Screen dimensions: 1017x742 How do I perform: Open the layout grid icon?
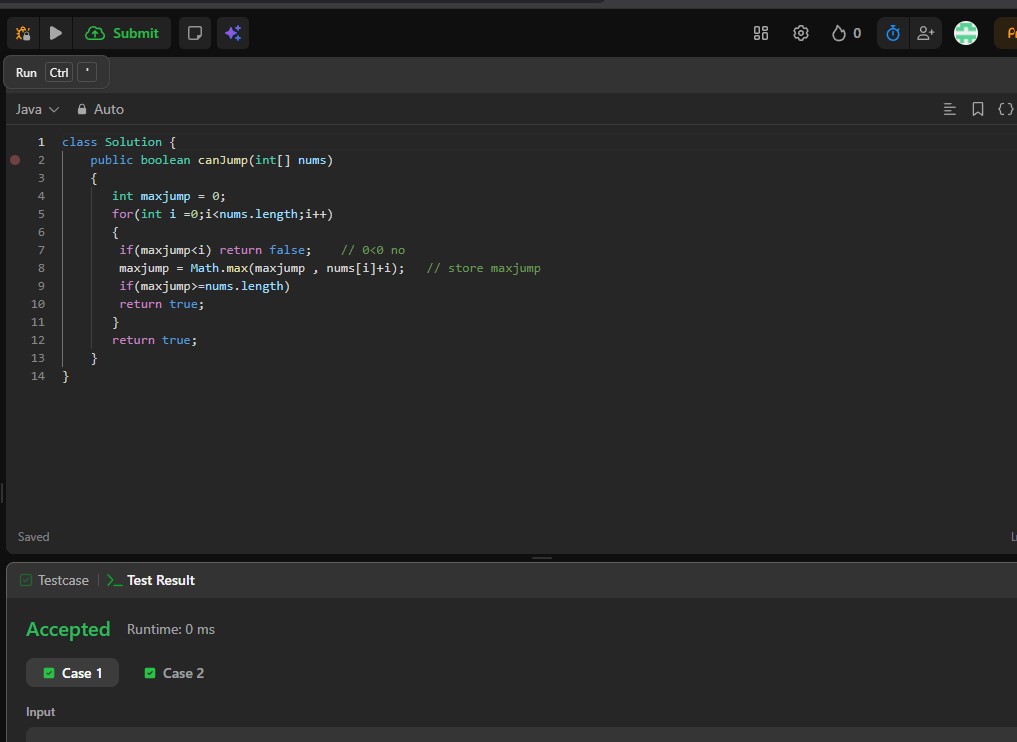(761, 33)
